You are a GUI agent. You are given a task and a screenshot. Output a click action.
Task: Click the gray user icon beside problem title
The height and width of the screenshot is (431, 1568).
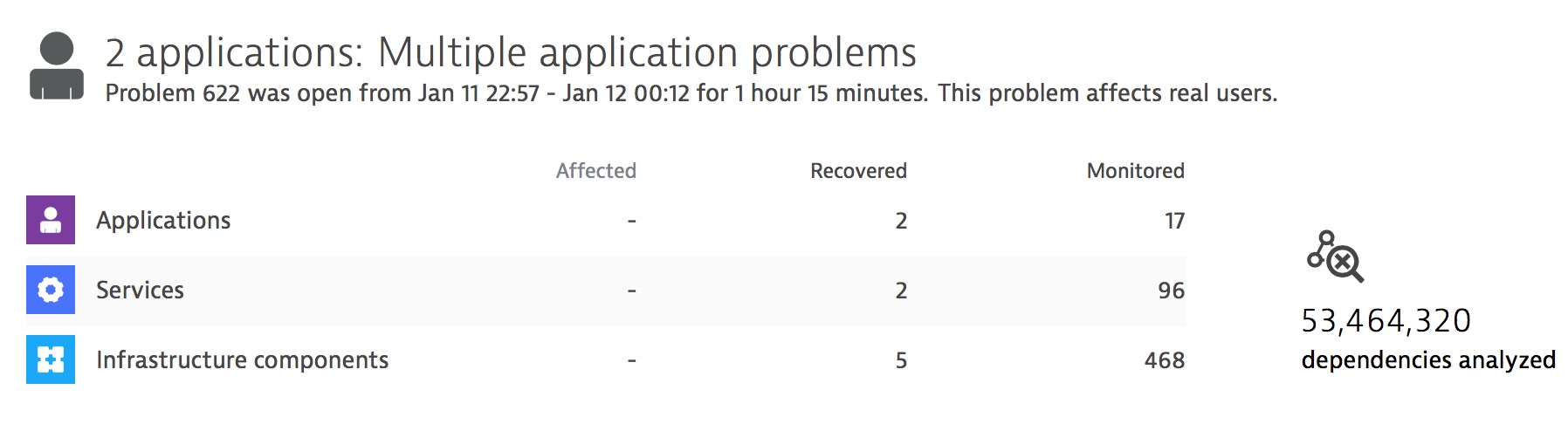pyautogui.click(x=57, y=66)
